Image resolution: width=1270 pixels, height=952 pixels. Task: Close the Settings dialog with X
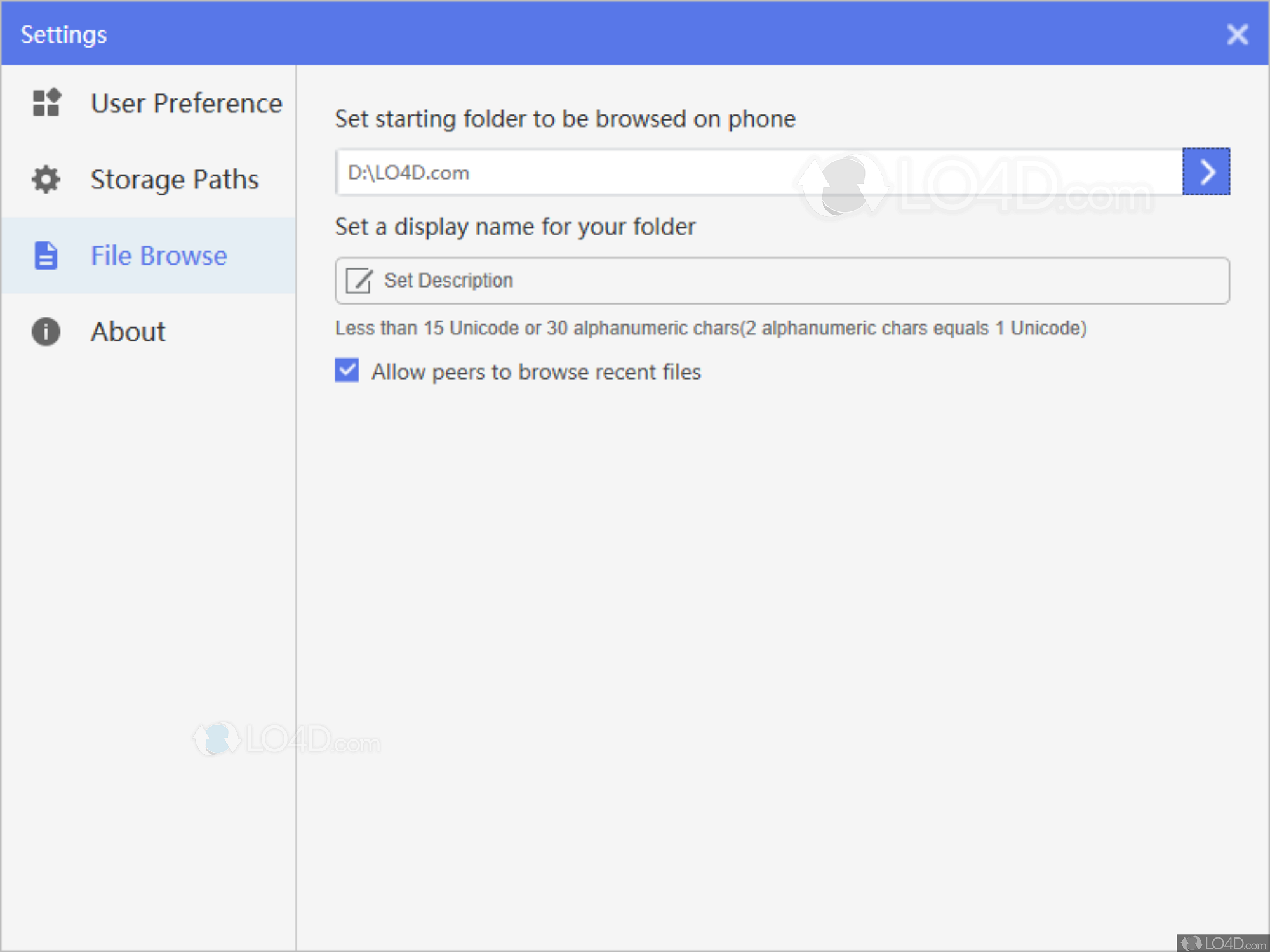(1237, 34)
